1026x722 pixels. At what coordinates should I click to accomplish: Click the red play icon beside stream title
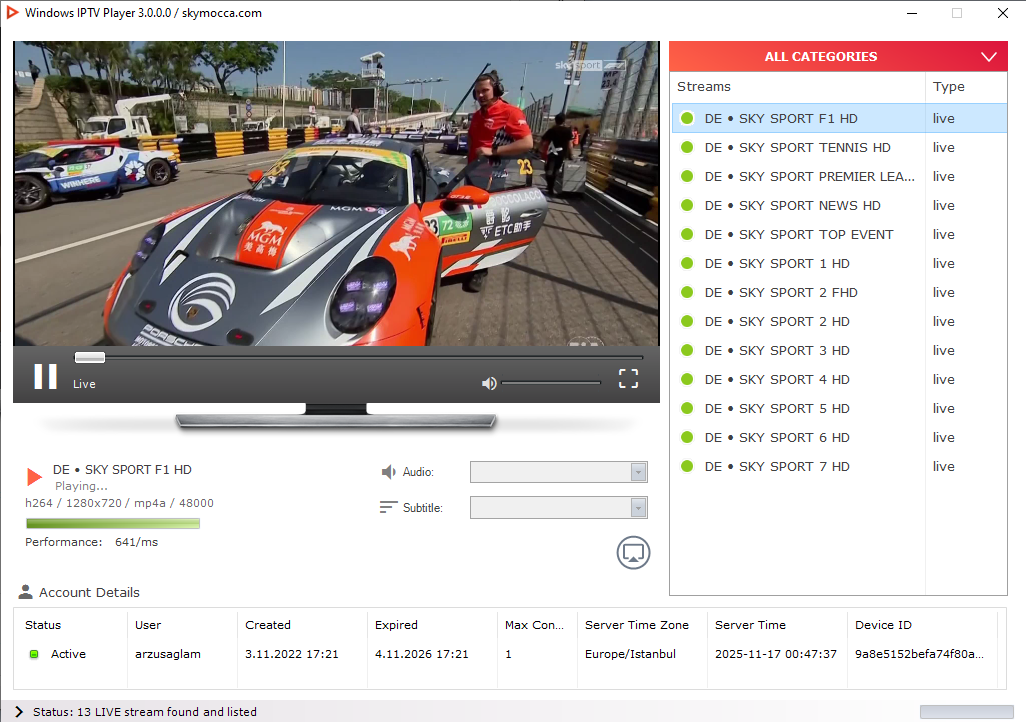point(35,477)
